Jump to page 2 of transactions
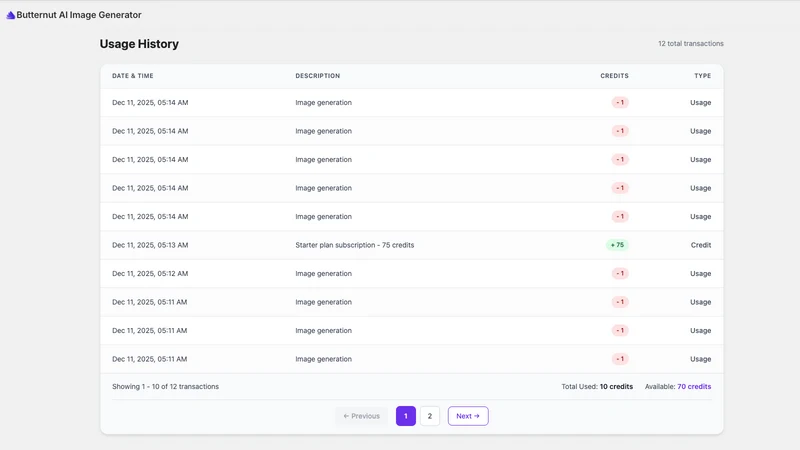The image size is (800, 450). tap(430, 416)
